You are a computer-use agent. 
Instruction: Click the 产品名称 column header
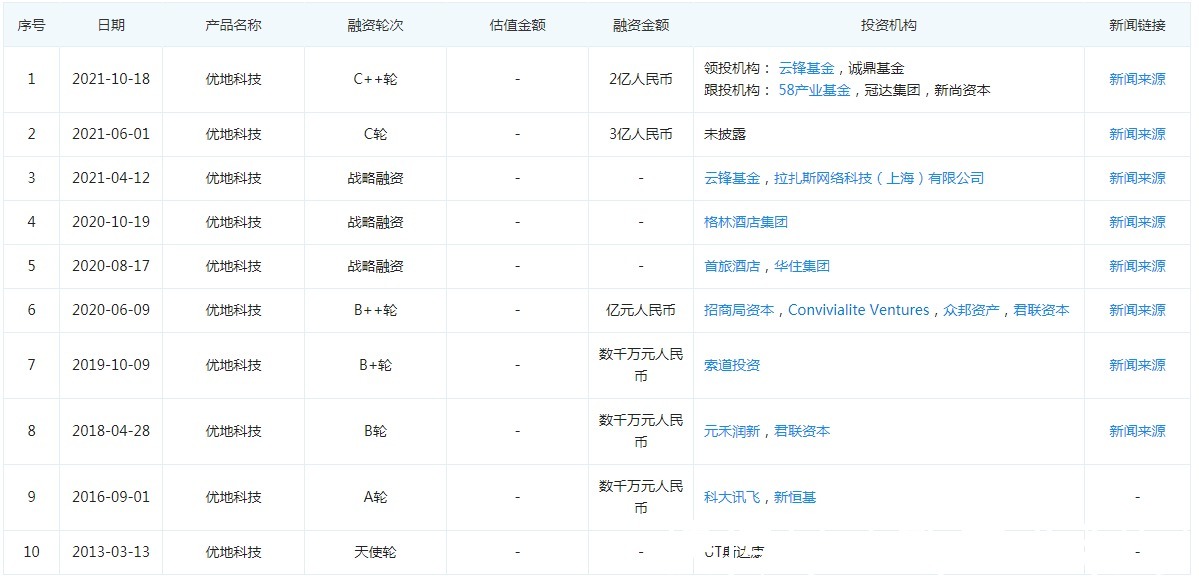click(x=233, y=24)
